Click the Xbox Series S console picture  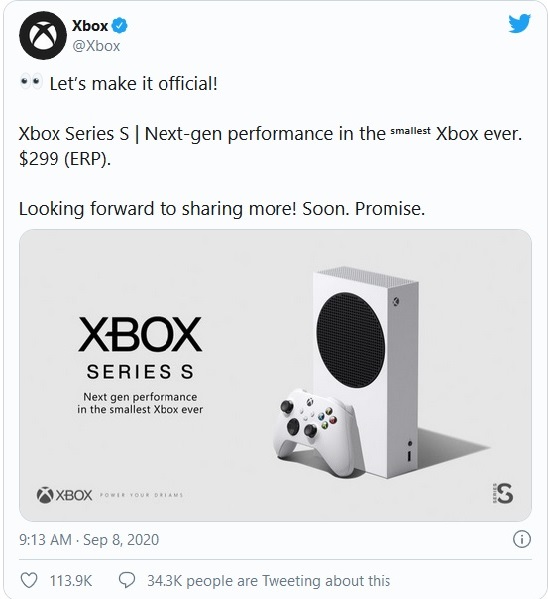(366, 372)
